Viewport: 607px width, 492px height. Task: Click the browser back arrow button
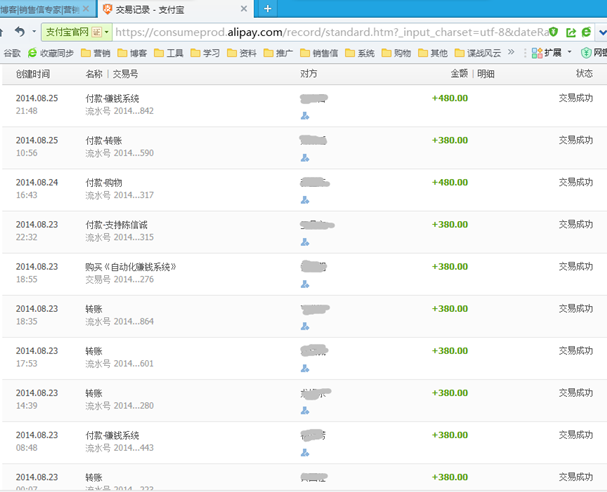tap(19, 31)
